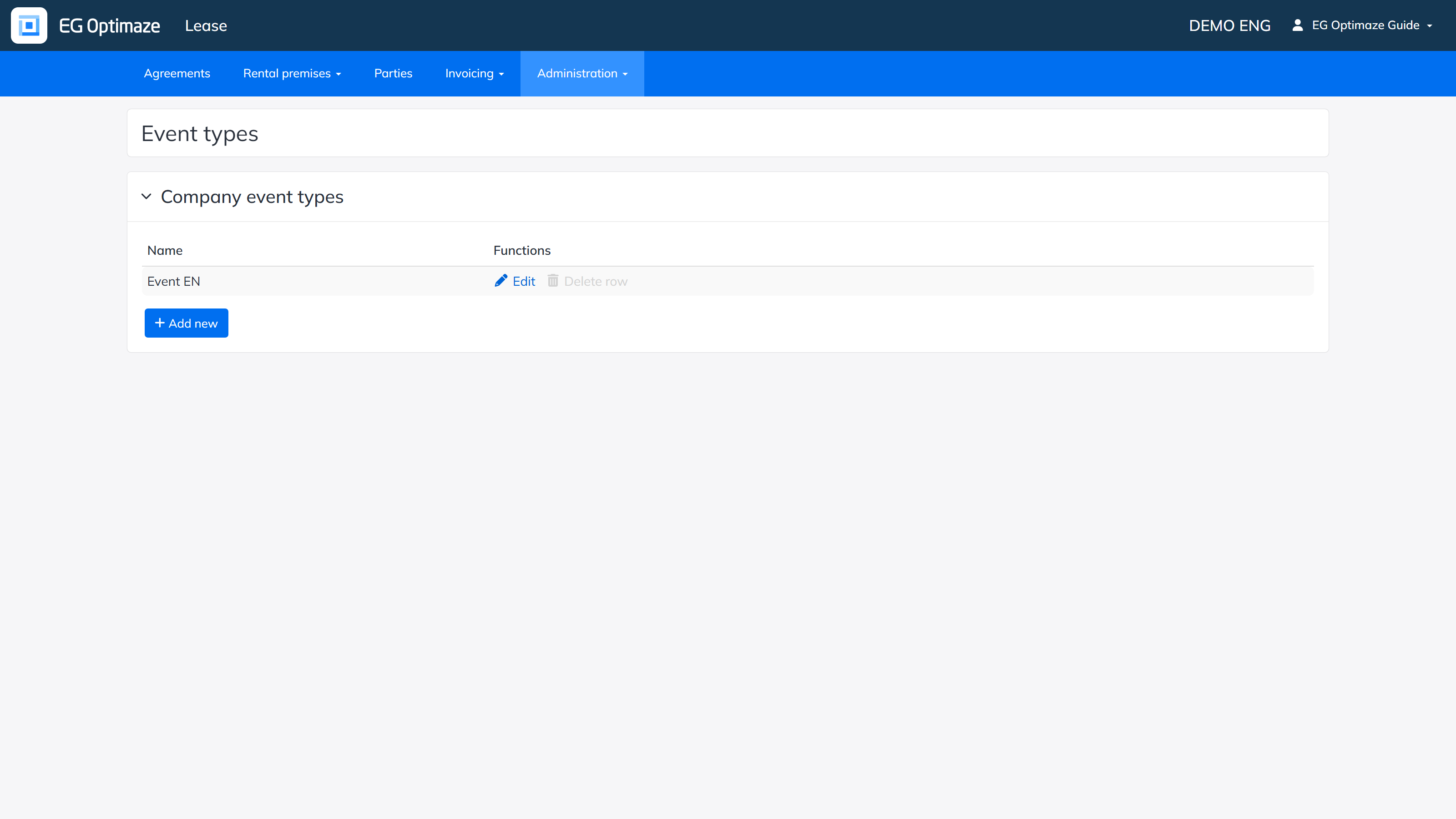Open the EG Optimaze Guide user menu
Image resolution: width=1456 pixels, height=819 pixels.
click(x=1363, y=25)
